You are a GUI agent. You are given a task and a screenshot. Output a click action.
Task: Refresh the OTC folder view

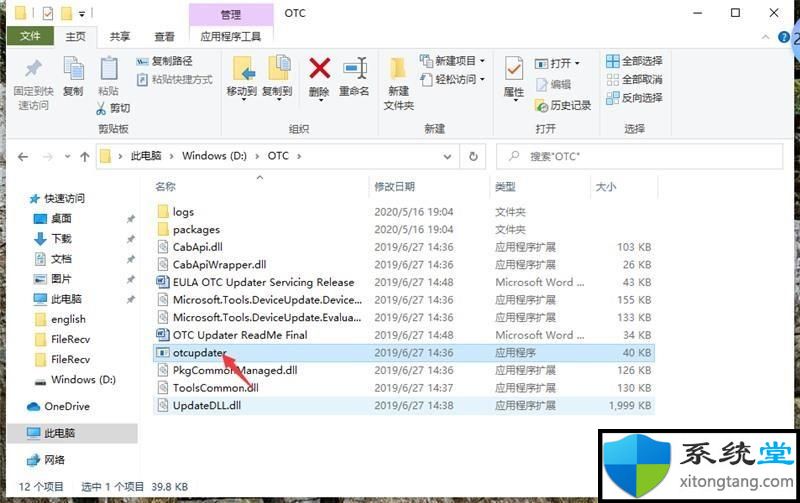(473, 157)
